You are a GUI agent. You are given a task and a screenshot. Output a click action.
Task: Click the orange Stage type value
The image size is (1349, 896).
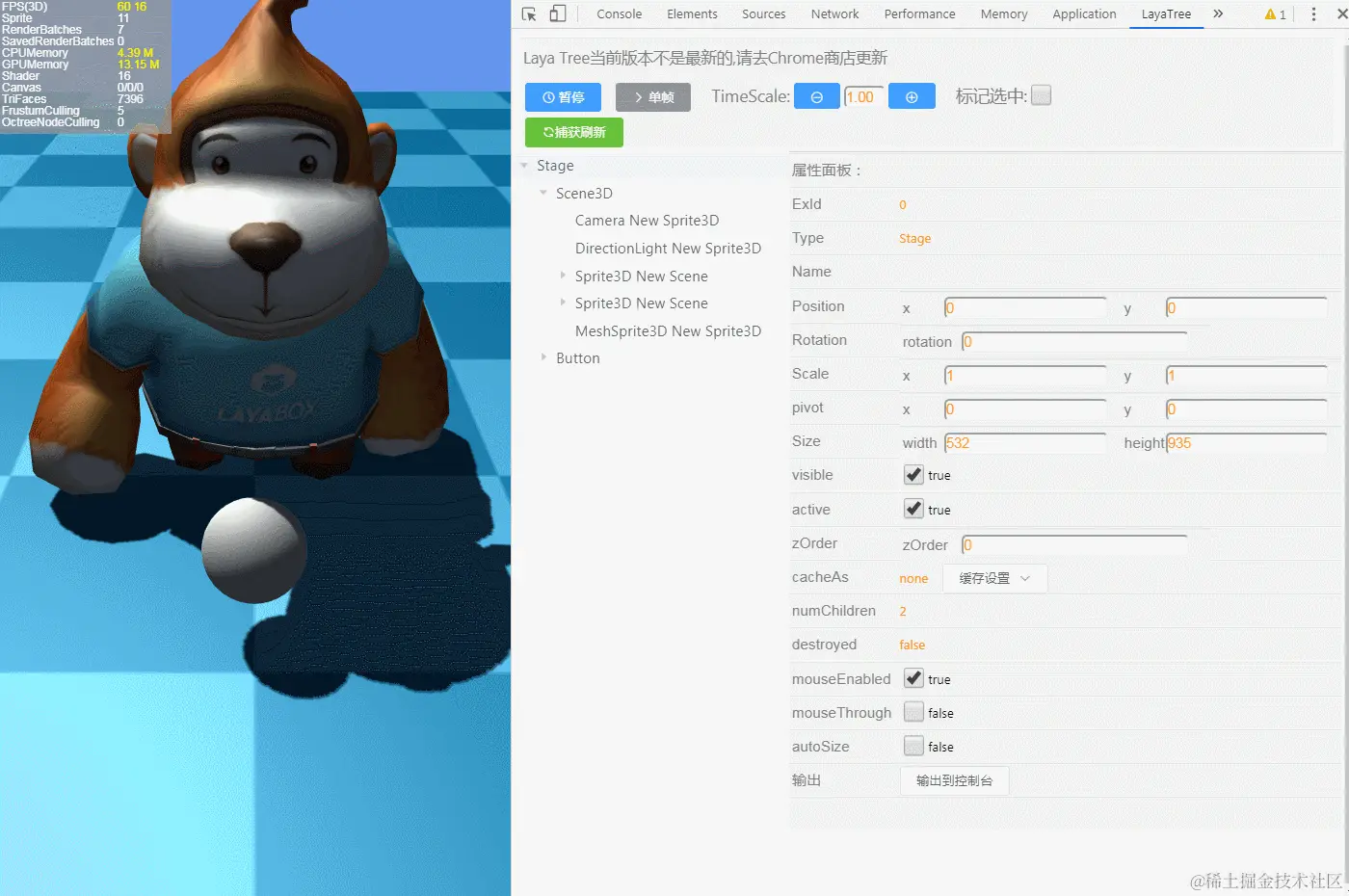point(914,239)
